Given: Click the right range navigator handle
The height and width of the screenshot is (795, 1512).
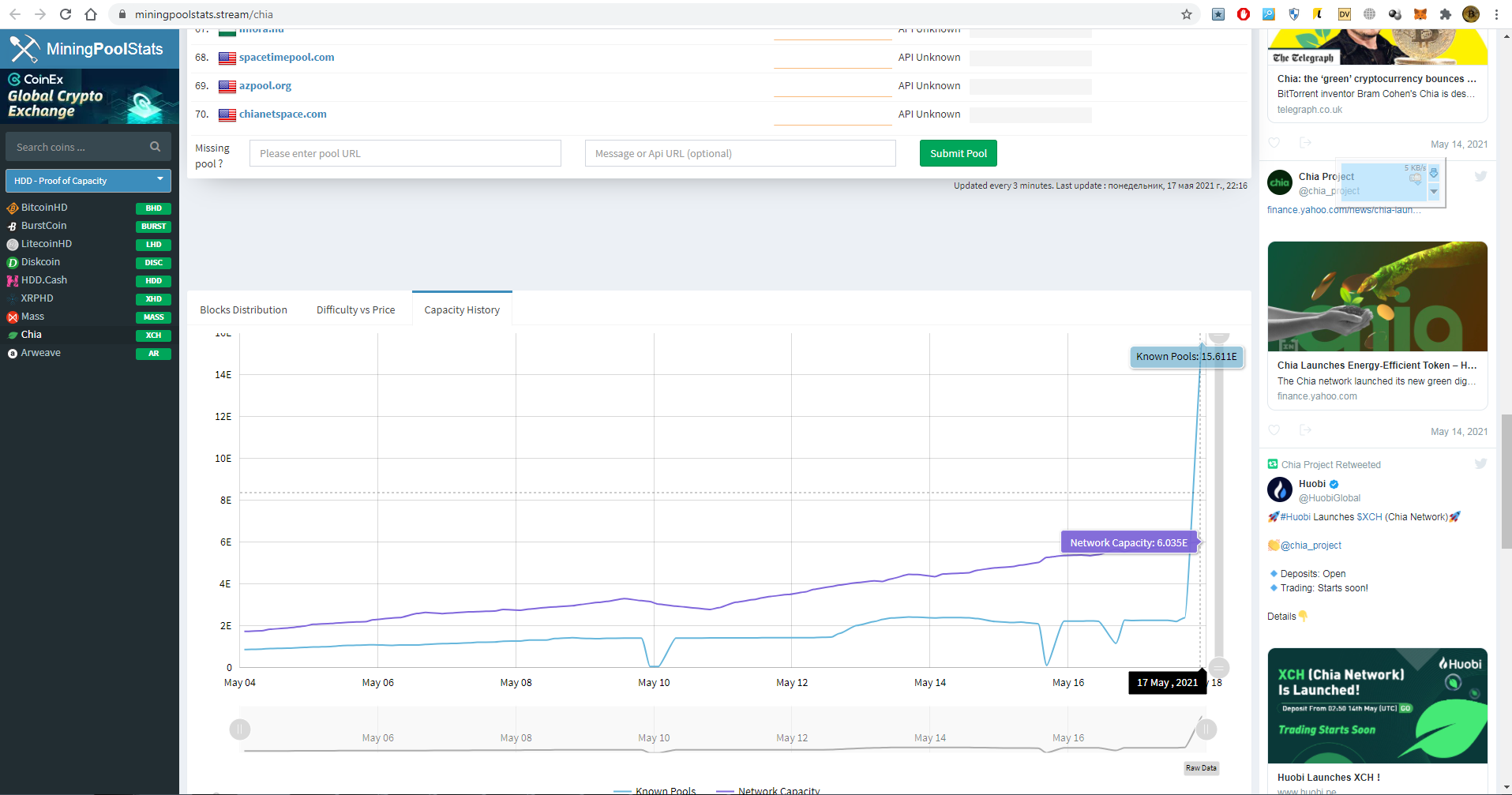Looking at the screenshot, I should point(1206,729).
